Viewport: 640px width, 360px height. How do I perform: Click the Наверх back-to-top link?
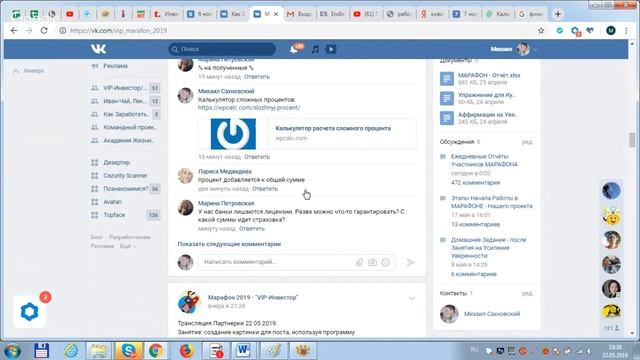(x=29, y=71)
